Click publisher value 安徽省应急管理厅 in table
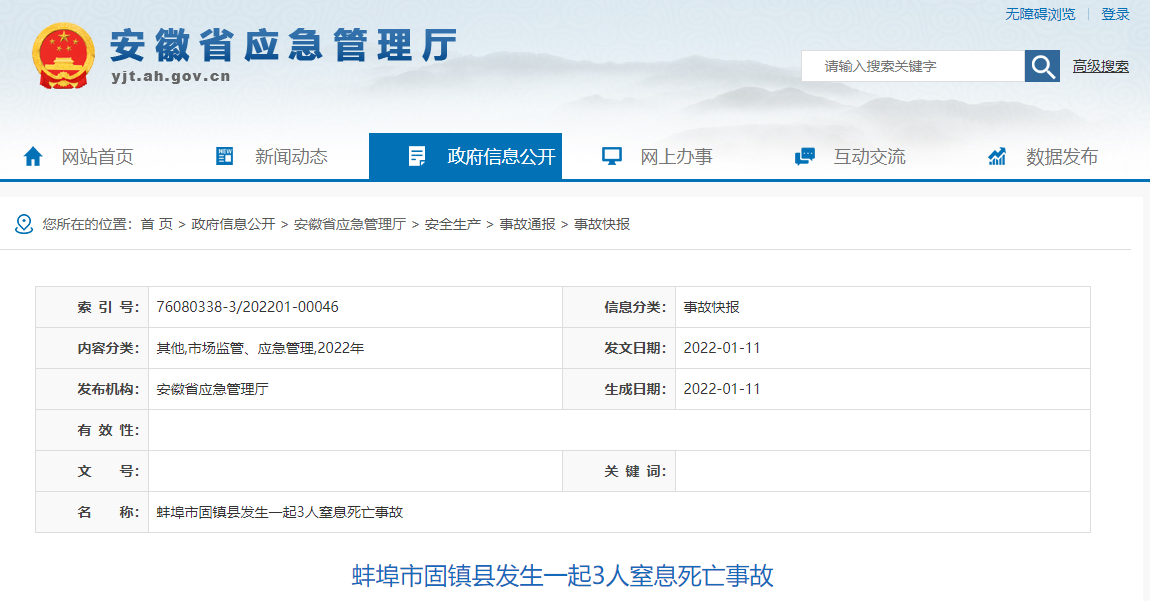The width and height of the screenshot is (1150, 601). coord(213,390)
